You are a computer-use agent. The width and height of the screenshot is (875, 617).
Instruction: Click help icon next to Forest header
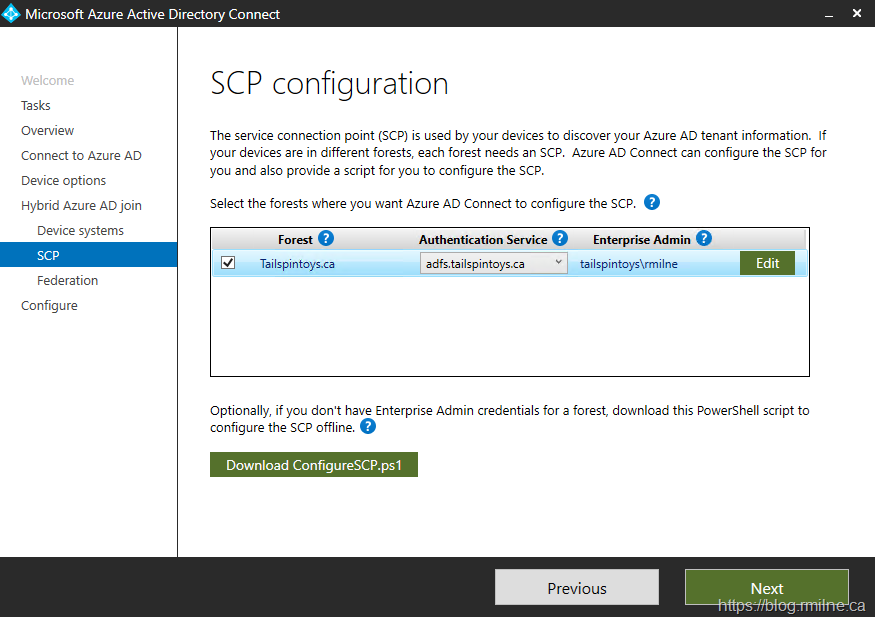(x=326, y=239)
